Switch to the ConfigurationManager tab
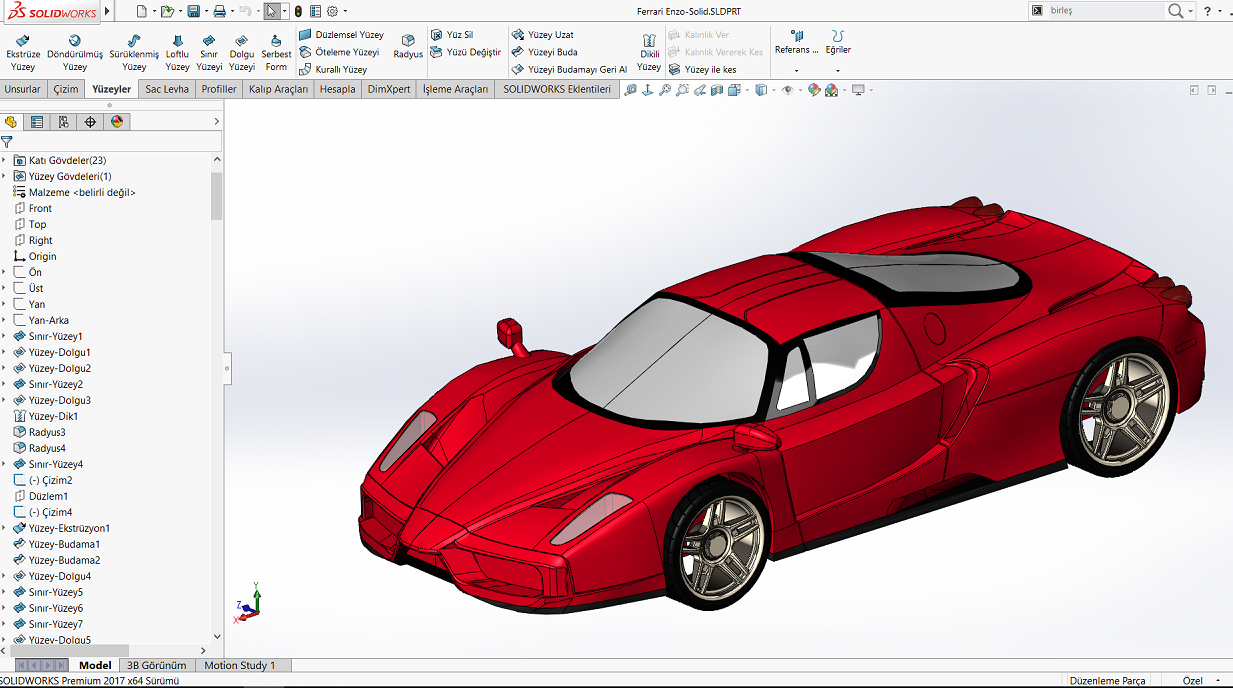This screenshot has height=688, width=1233. pyautogui.click(x=64, y=122)
